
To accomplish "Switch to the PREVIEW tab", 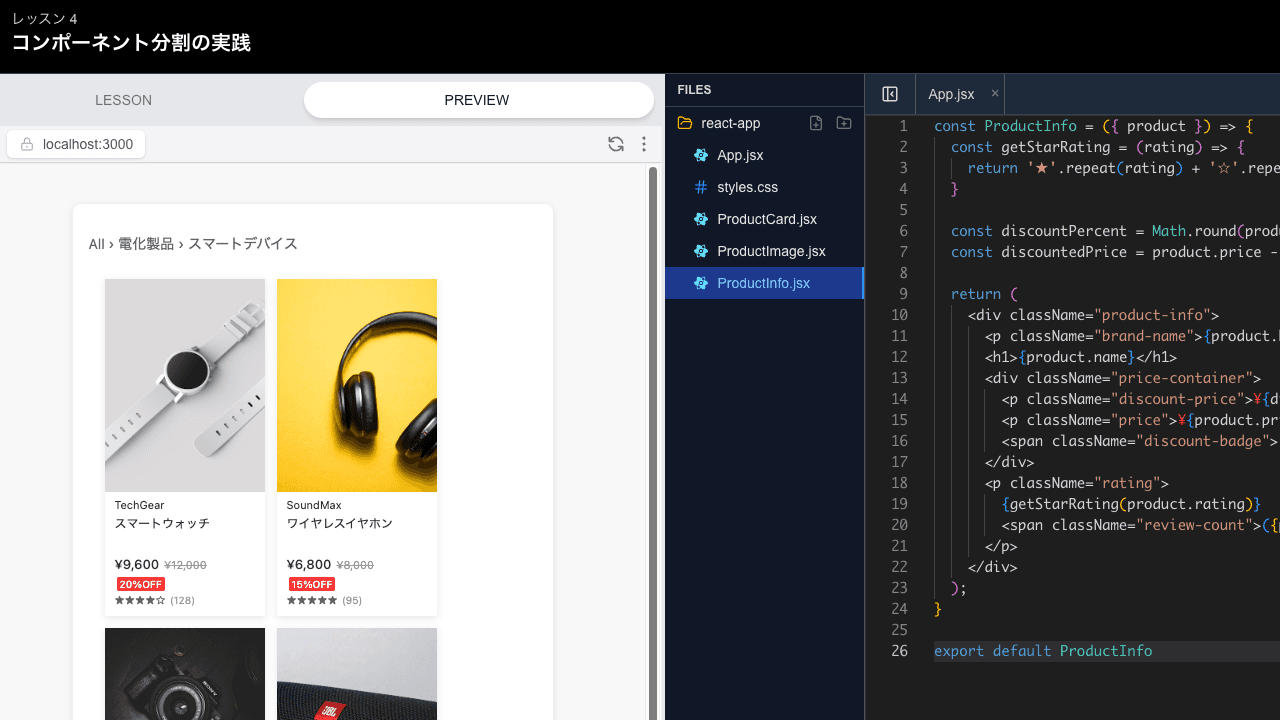I will pyautogui.click(x=477, y=100).
